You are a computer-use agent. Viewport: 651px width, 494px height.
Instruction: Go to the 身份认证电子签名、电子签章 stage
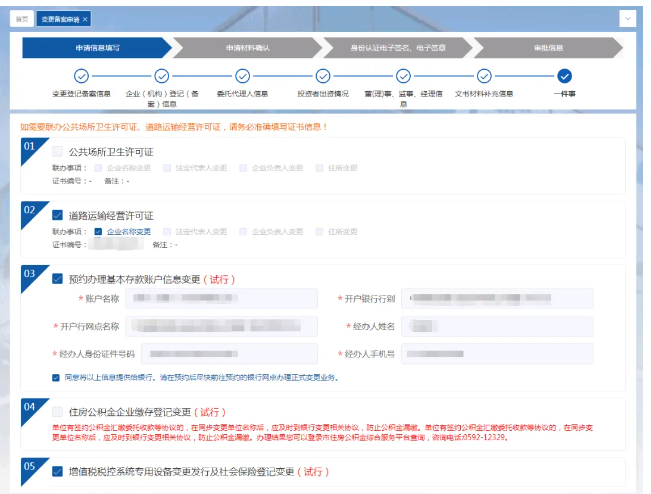397,47
